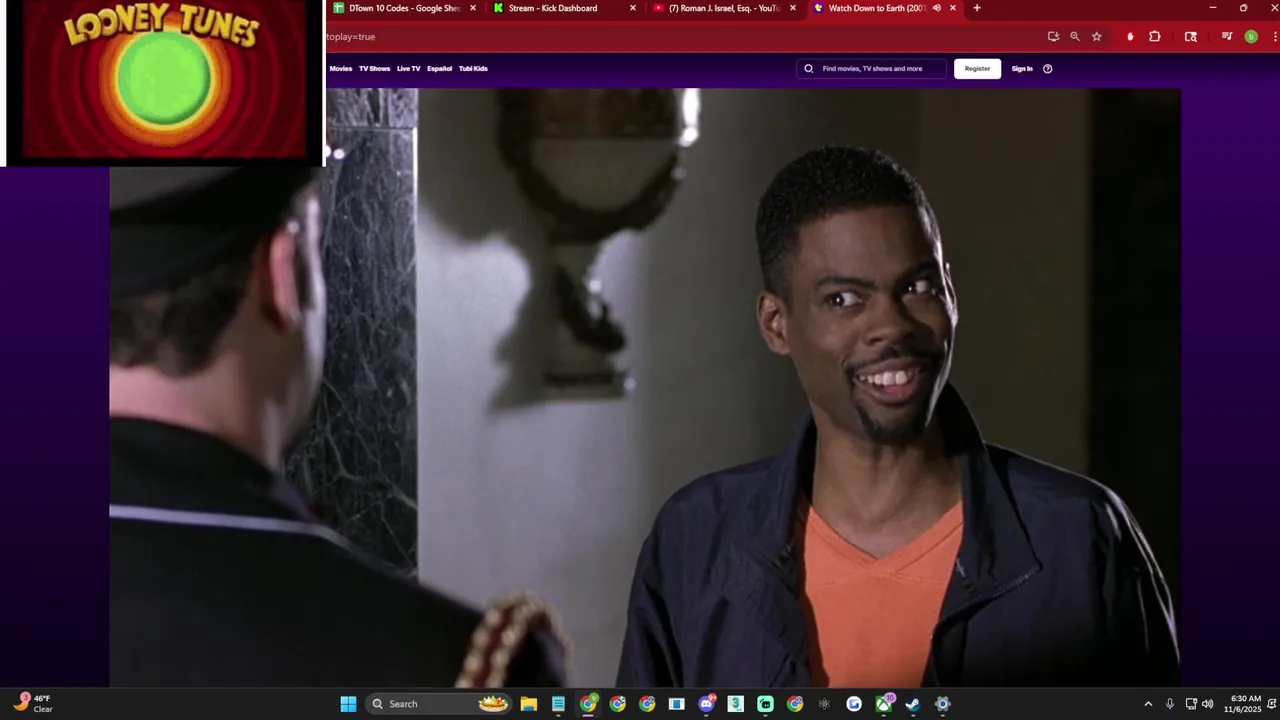Open the Discord icon on the taskbar
This screenshot has width=1280, height=720.
tap(706, 704)
